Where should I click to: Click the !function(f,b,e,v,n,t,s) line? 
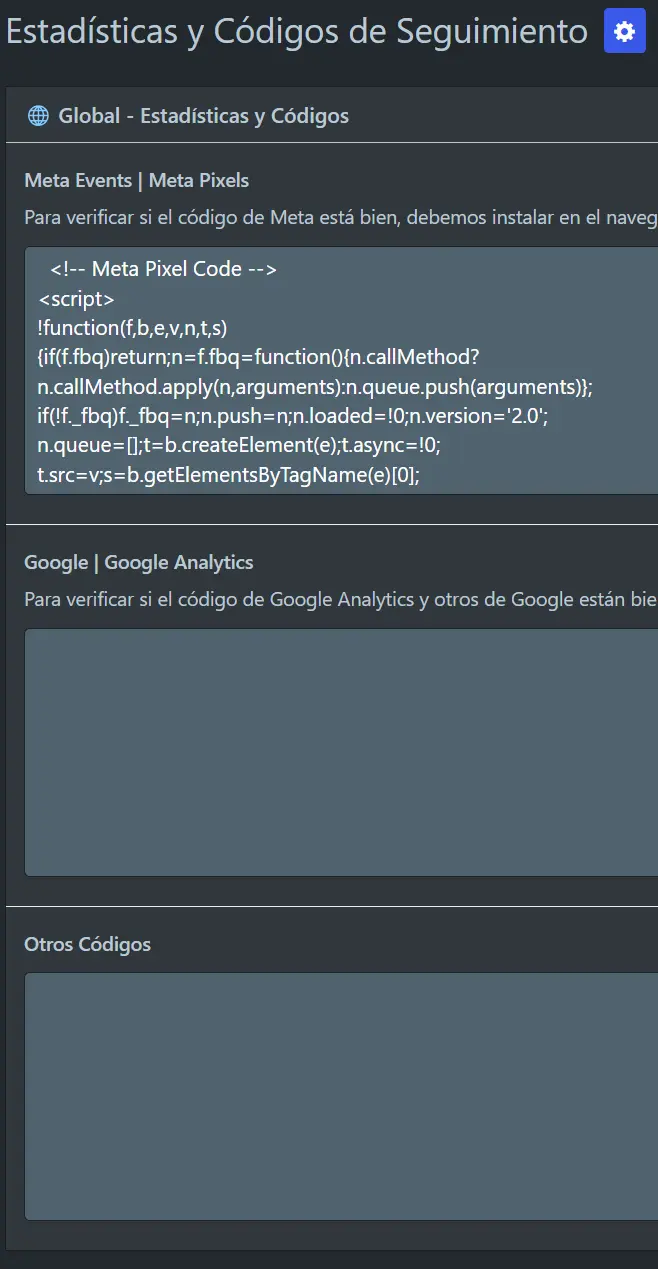click(133, 327)
